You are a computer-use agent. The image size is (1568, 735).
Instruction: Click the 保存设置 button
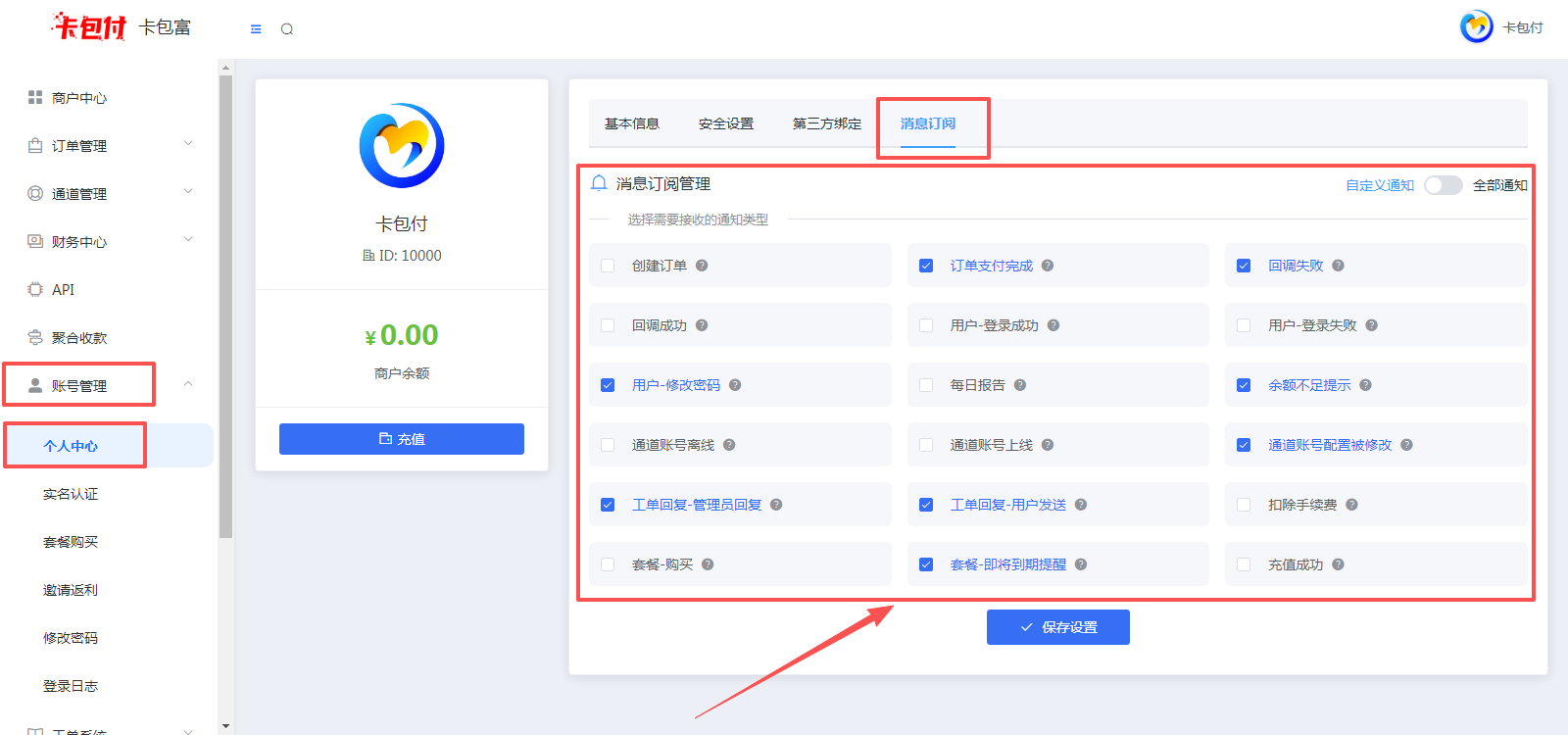(x=1057, y=627)
